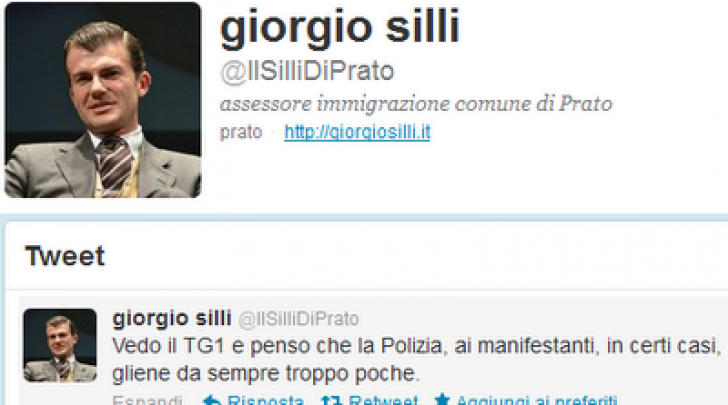Open the tweet author name giorgio silli
The image size is (728, 405).
[x=172, y=319]
